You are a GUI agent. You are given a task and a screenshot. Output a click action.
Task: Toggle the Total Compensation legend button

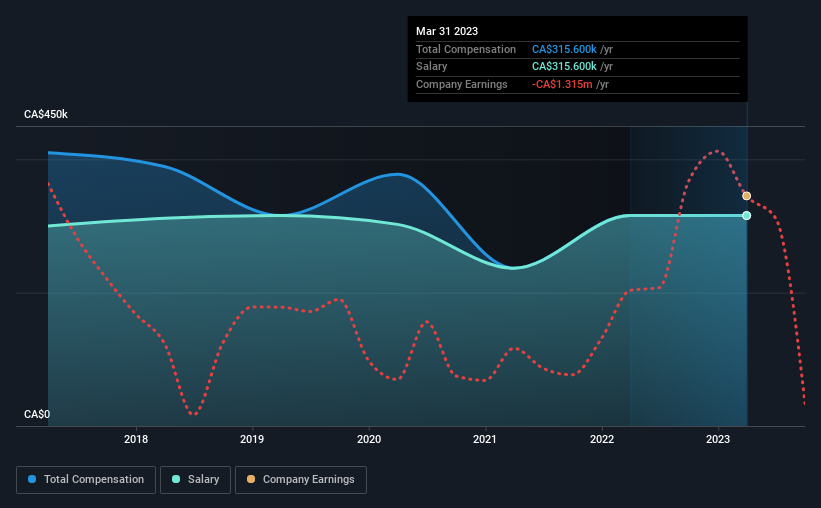(86, 480)
